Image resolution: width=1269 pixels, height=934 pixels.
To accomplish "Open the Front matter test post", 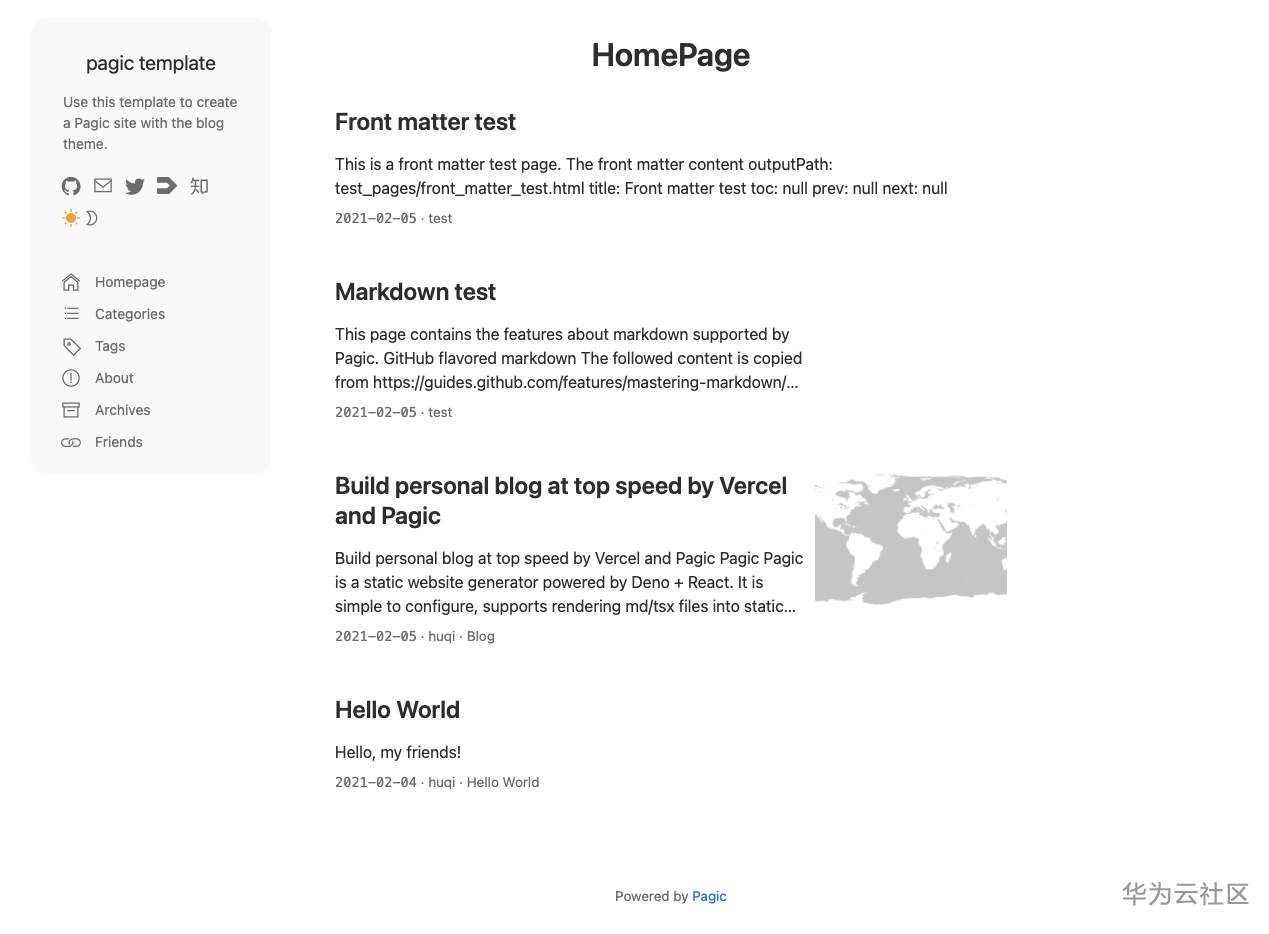I will (425, 122).
